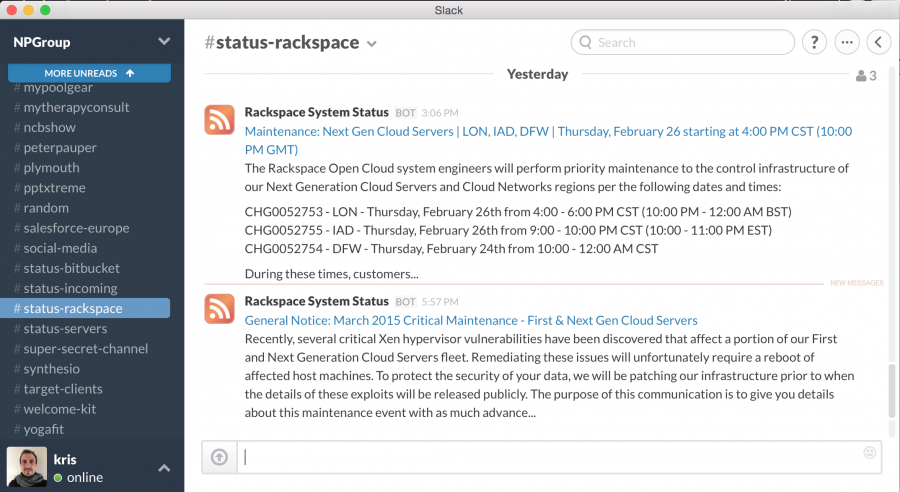The image size is (900, 492).
Task: Open the emoji picker smiley icon
Action: 870,452
